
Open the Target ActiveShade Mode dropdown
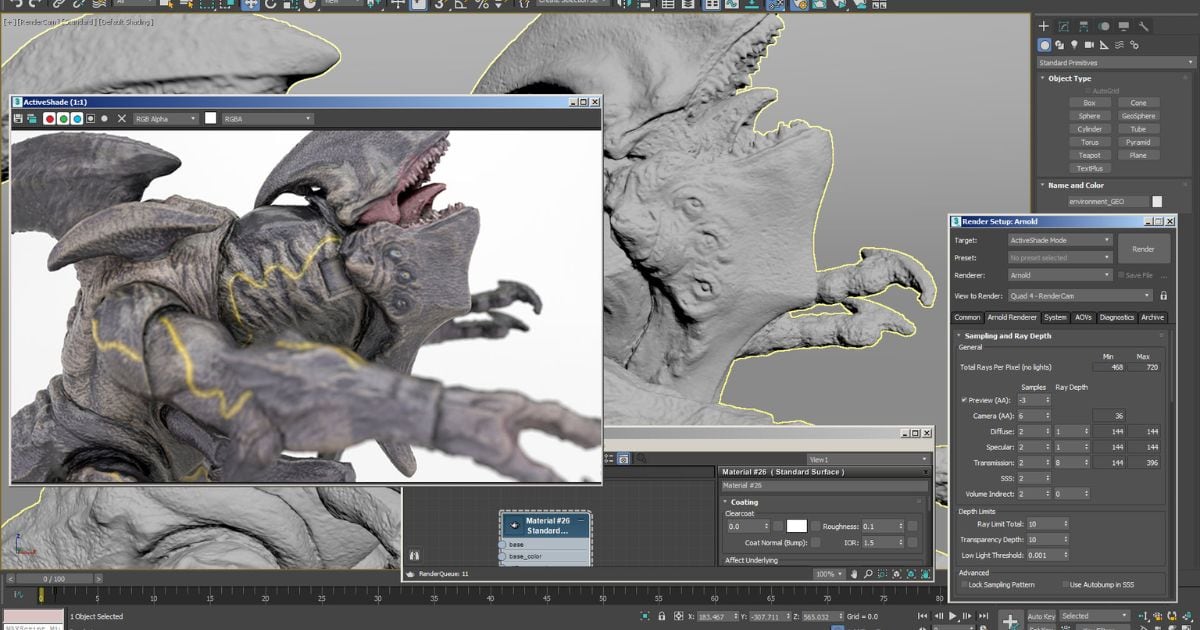tap(1060, 240)
